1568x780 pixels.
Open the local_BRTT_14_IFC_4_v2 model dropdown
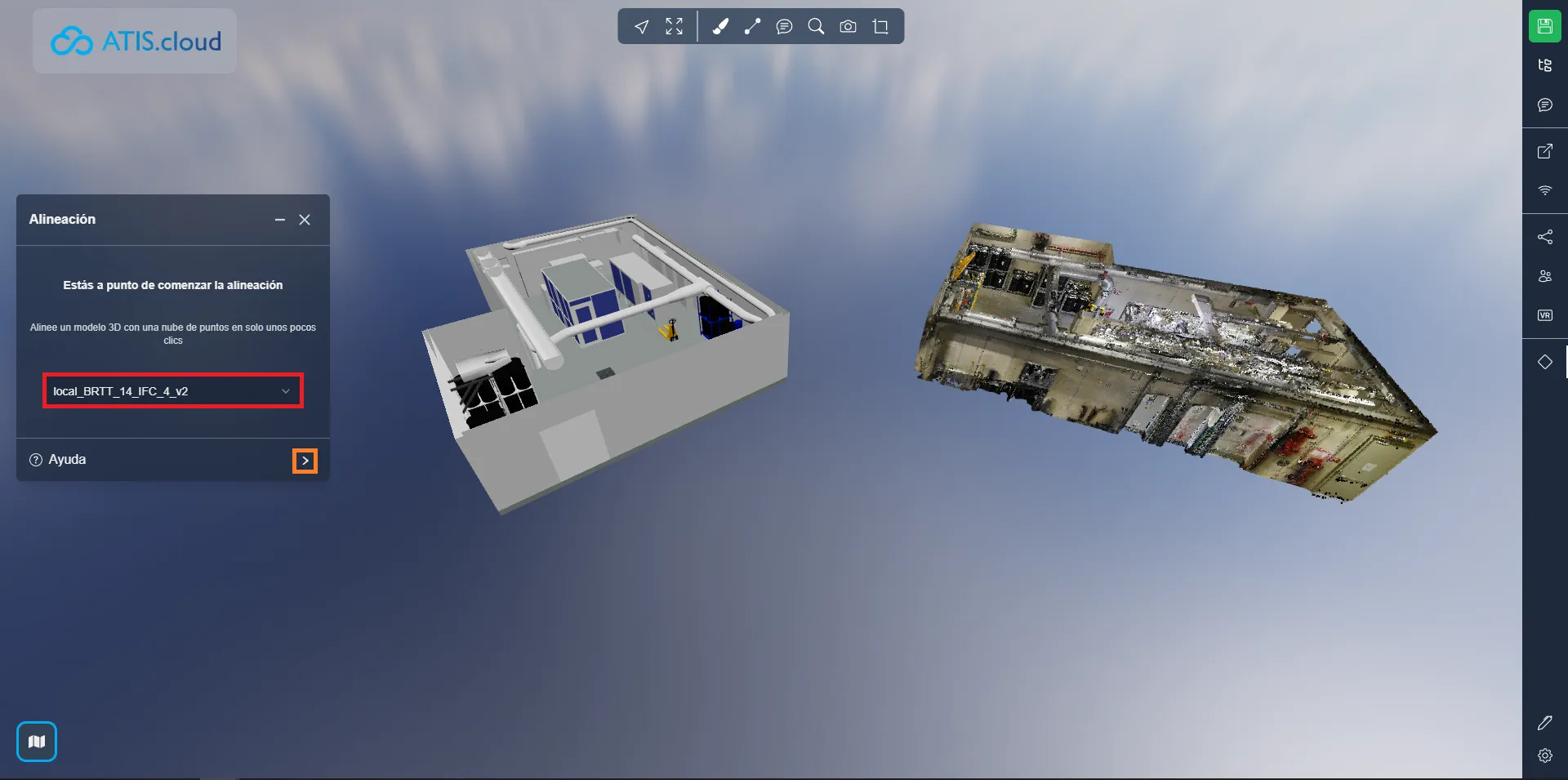point(173,391)
